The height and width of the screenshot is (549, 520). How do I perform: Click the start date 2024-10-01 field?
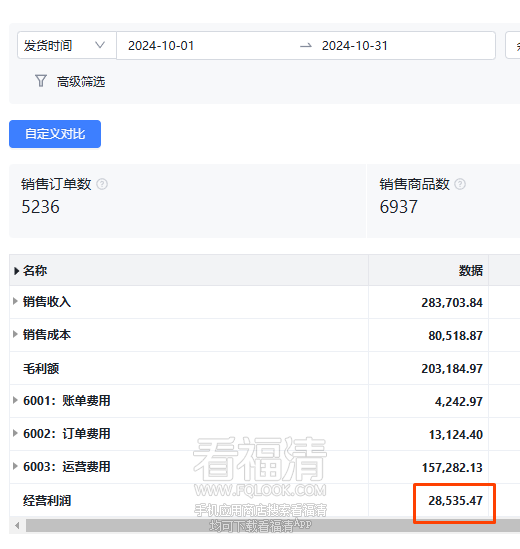point(161,46)
